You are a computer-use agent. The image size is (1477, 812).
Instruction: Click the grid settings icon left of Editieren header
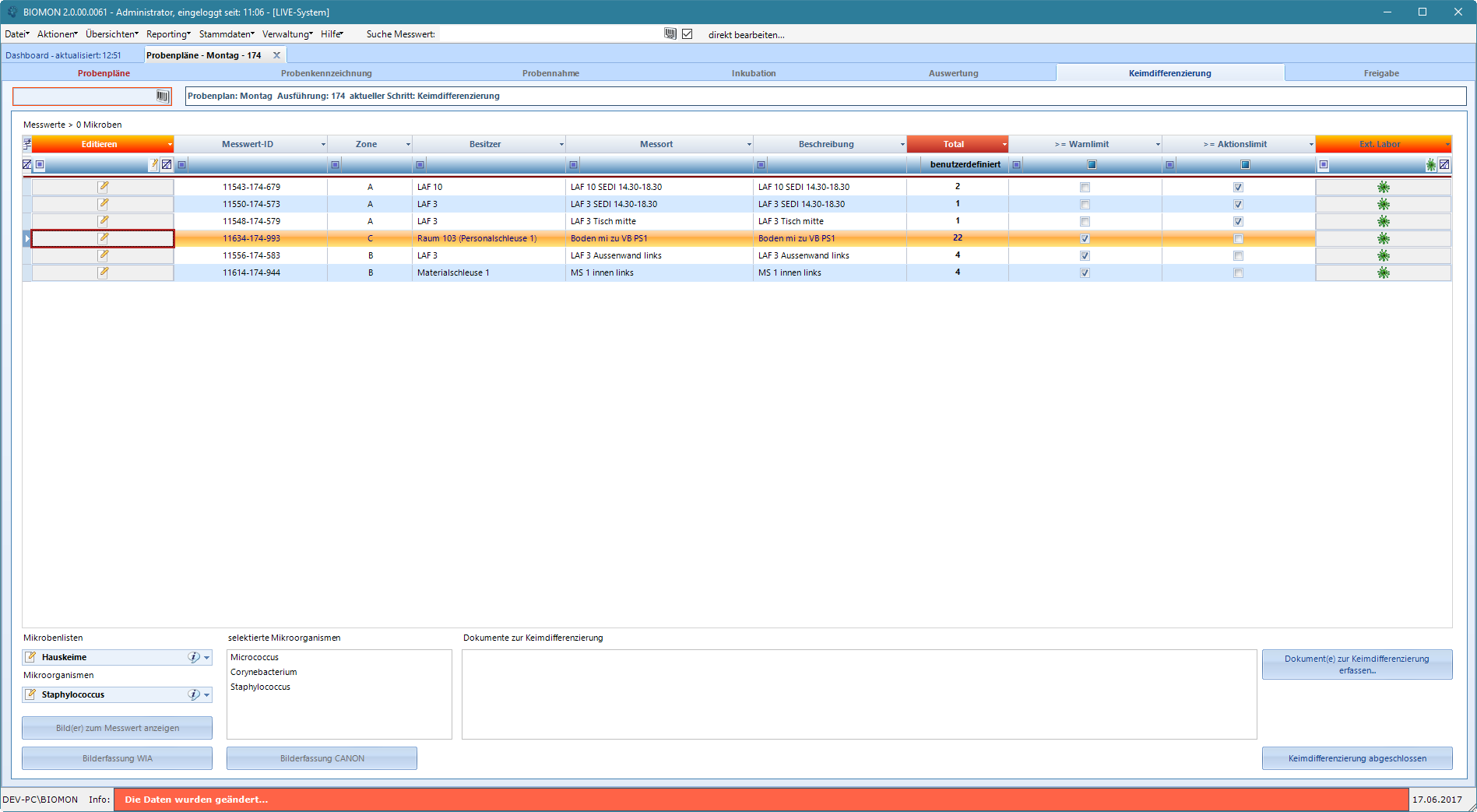tap(27, 144)
